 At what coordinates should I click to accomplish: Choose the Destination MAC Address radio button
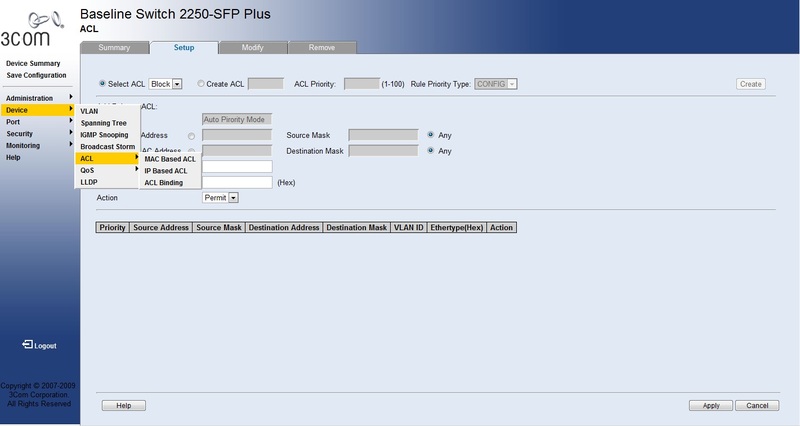pos(191,152)
